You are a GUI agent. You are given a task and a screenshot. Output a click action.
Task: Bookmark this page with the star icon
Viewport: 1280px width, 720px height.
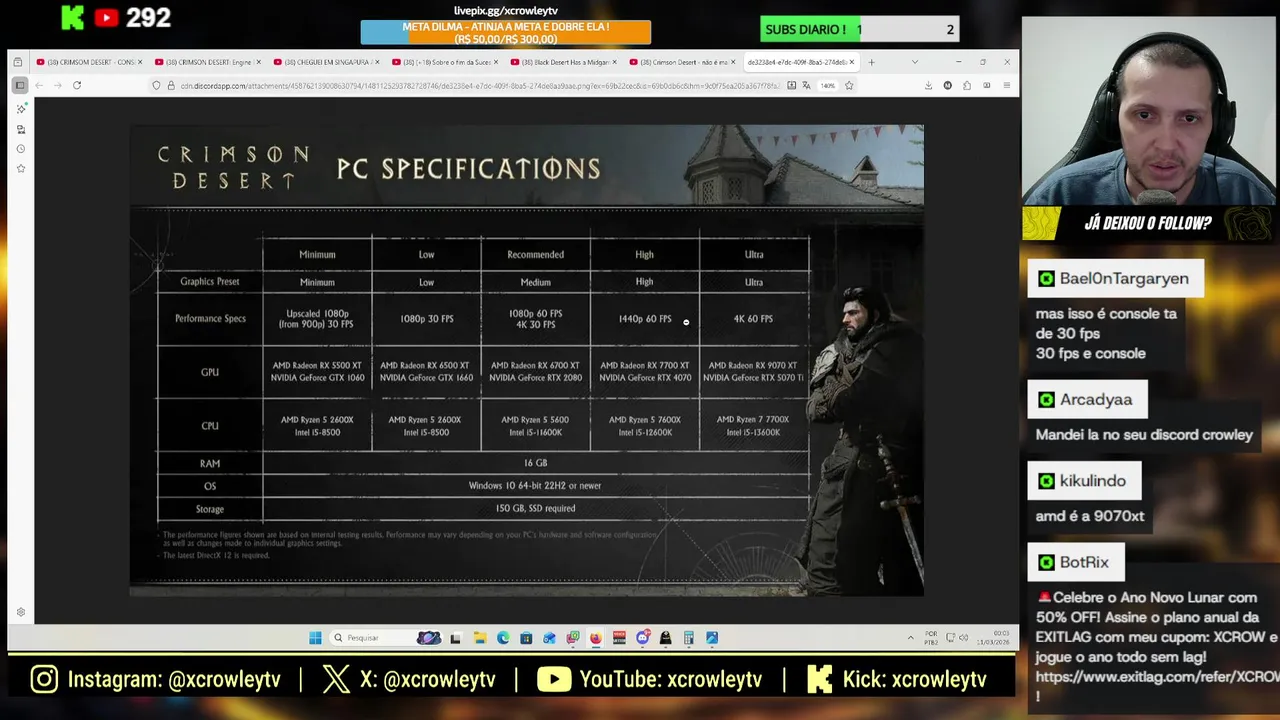click(849, 85)
